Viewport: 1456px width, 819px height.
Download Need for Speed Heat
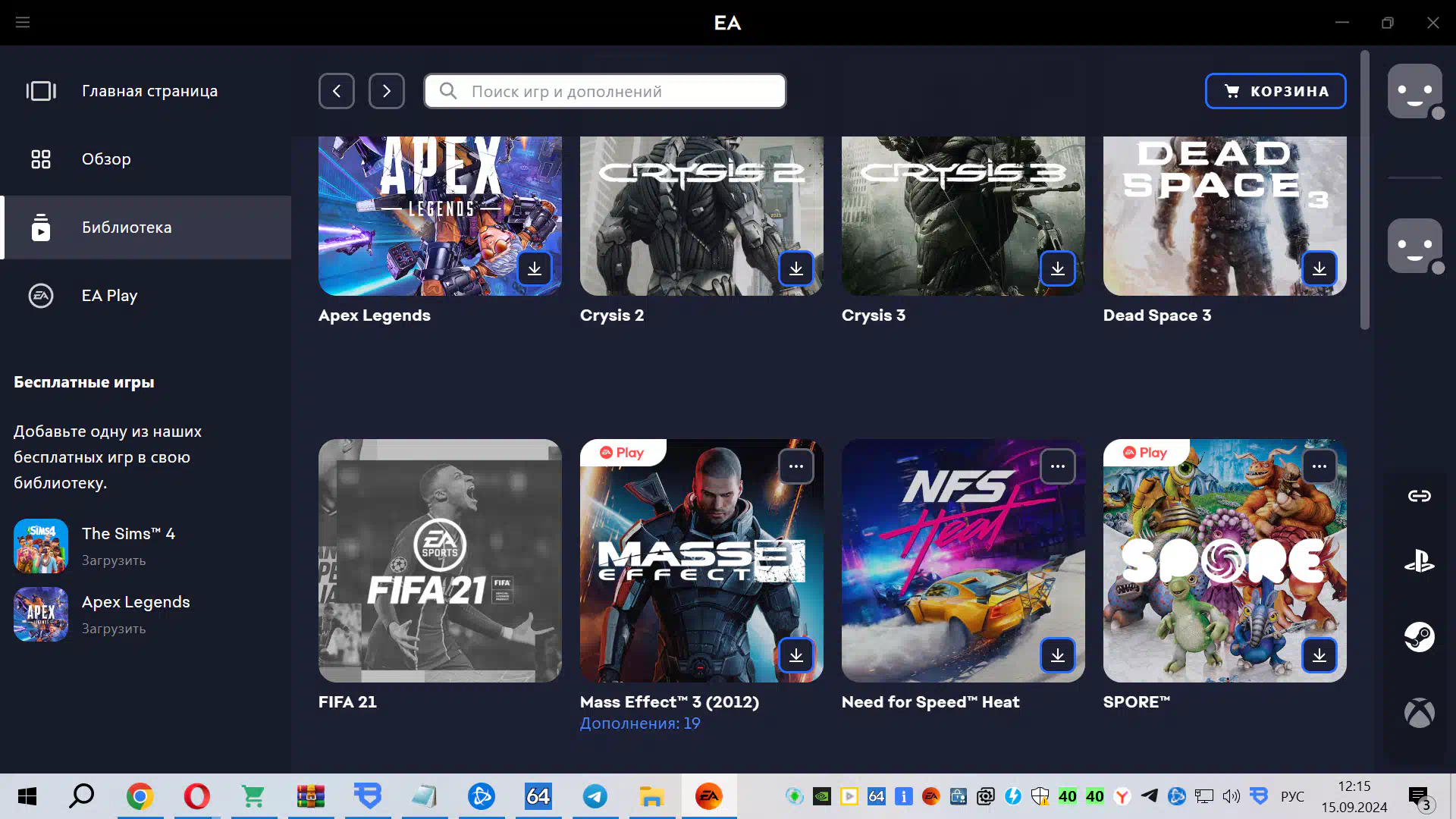1058,655
